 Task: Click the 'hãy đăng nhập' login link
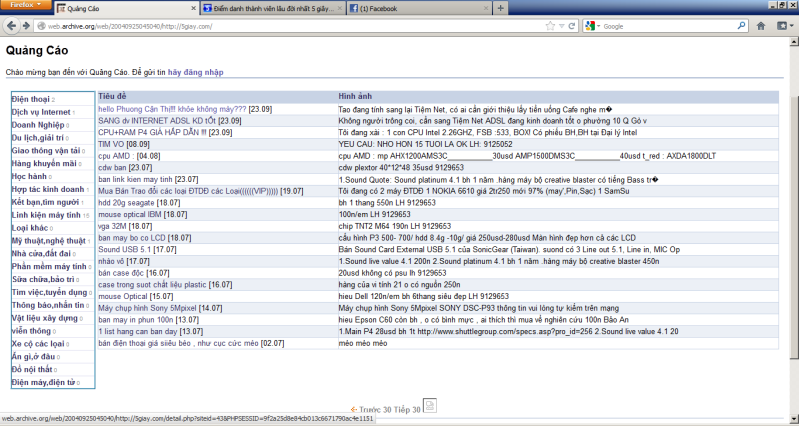coord(196,72)
